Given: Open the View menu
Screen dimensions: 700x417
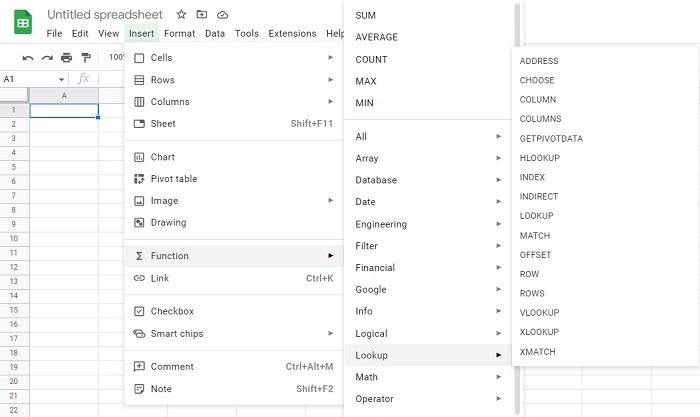Looking at the screenshot, I should point(108,33).
